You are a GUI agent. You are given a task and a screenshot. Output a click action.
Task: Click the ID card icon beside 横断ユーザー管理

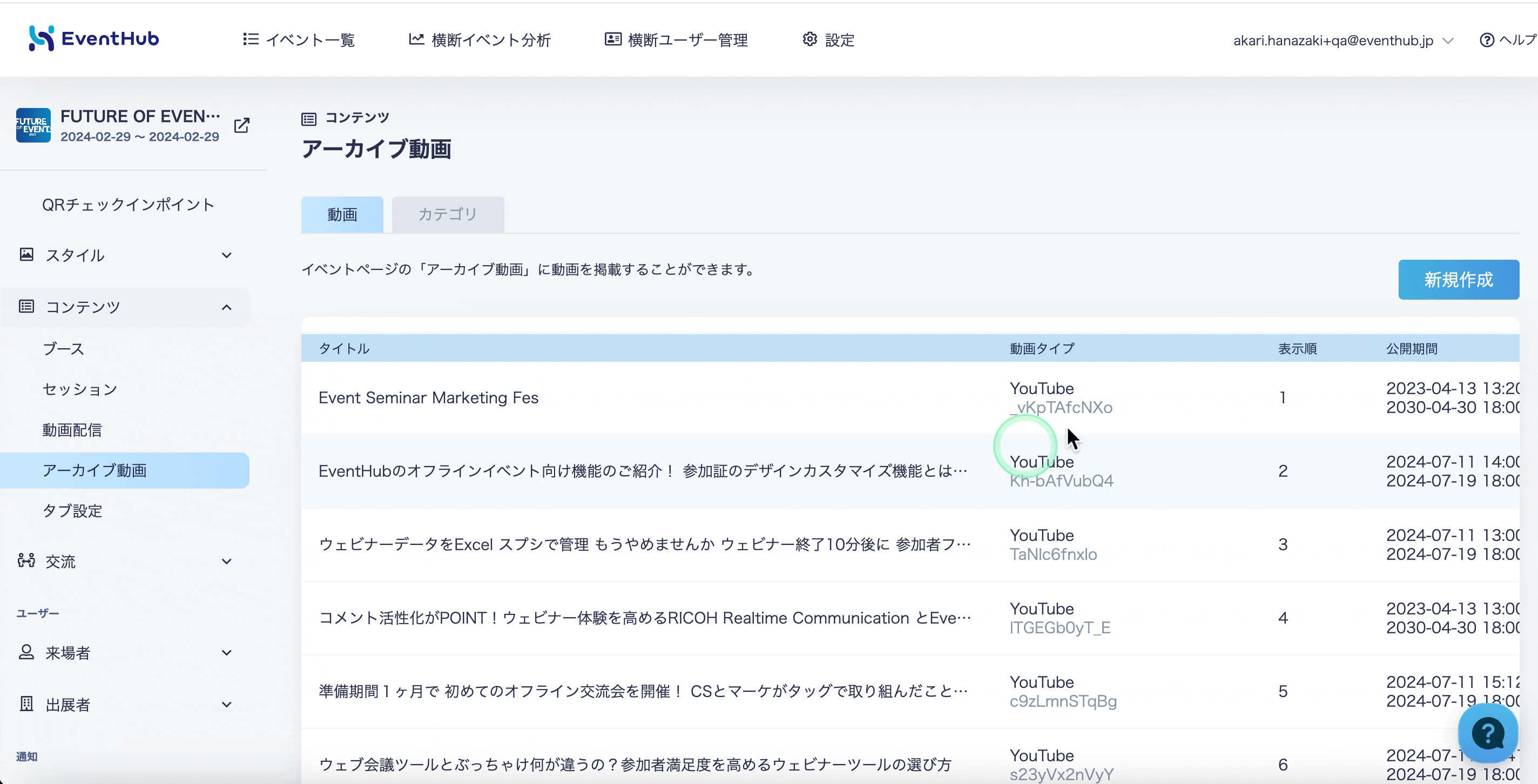[612, 39]
